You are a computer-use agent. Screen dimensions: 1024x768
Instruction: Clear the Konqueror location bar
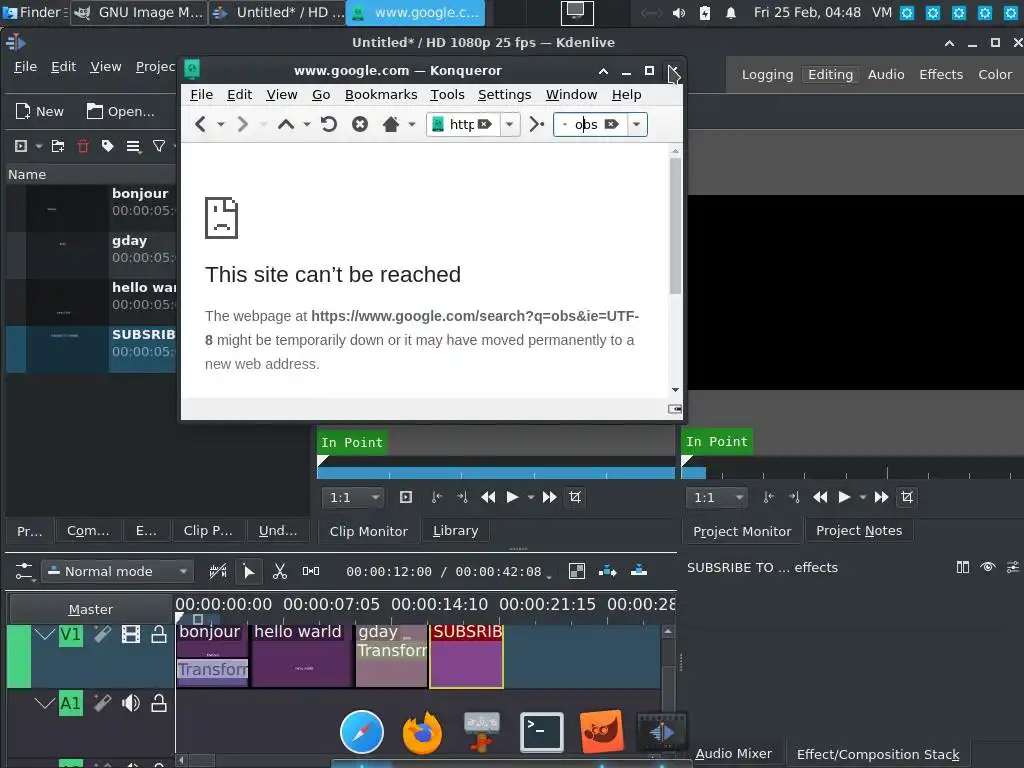point(485,124)
